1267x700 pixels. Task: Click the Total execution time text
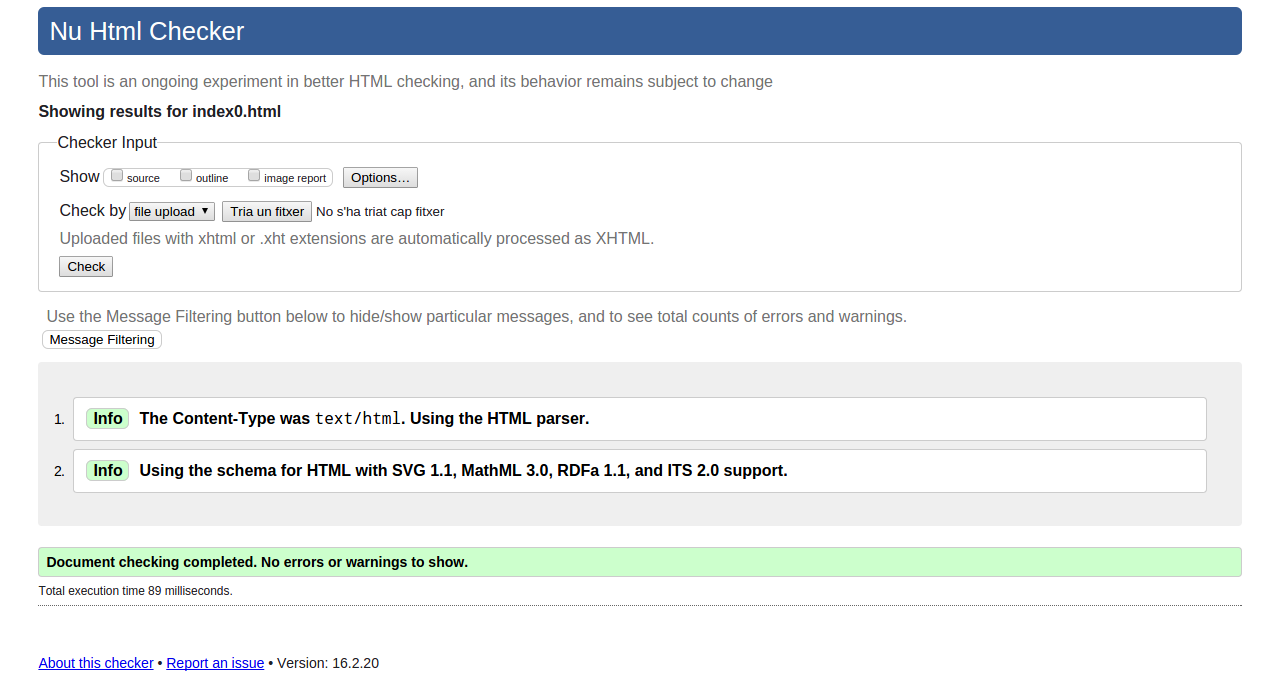pos(135,591)
